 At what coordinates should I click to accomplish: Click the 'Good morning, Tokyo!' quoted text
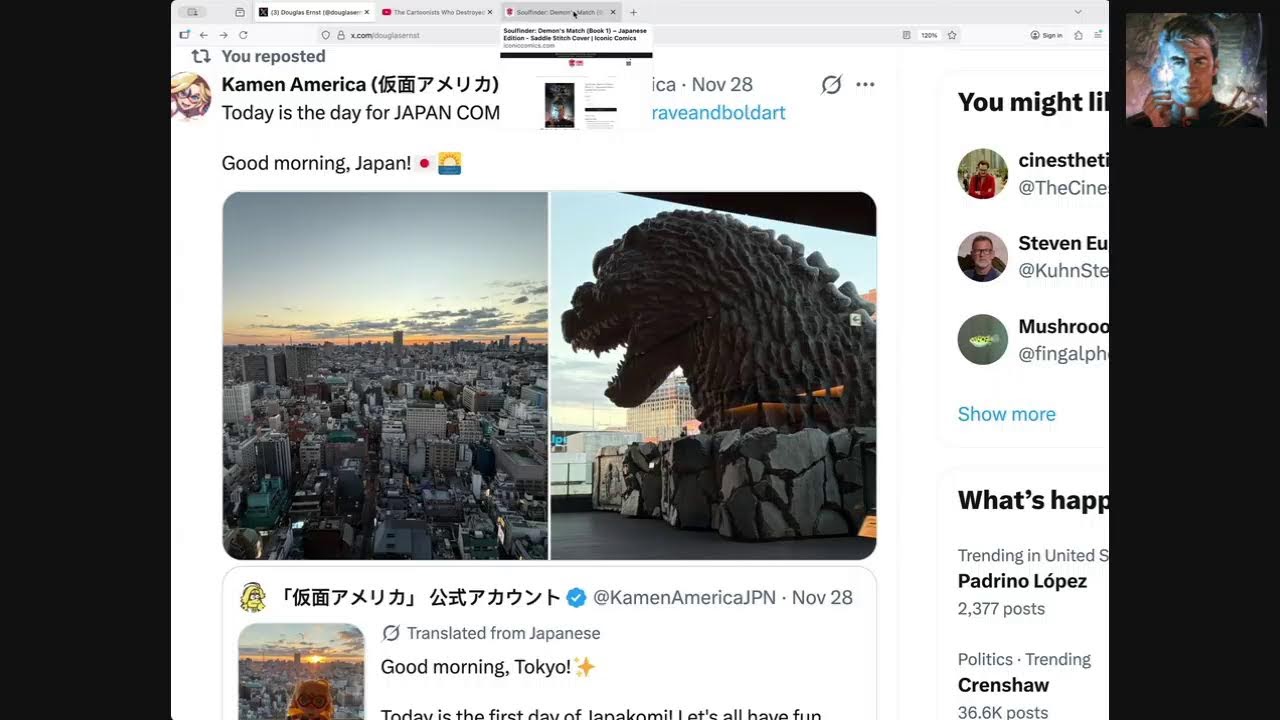pos(476,667)
